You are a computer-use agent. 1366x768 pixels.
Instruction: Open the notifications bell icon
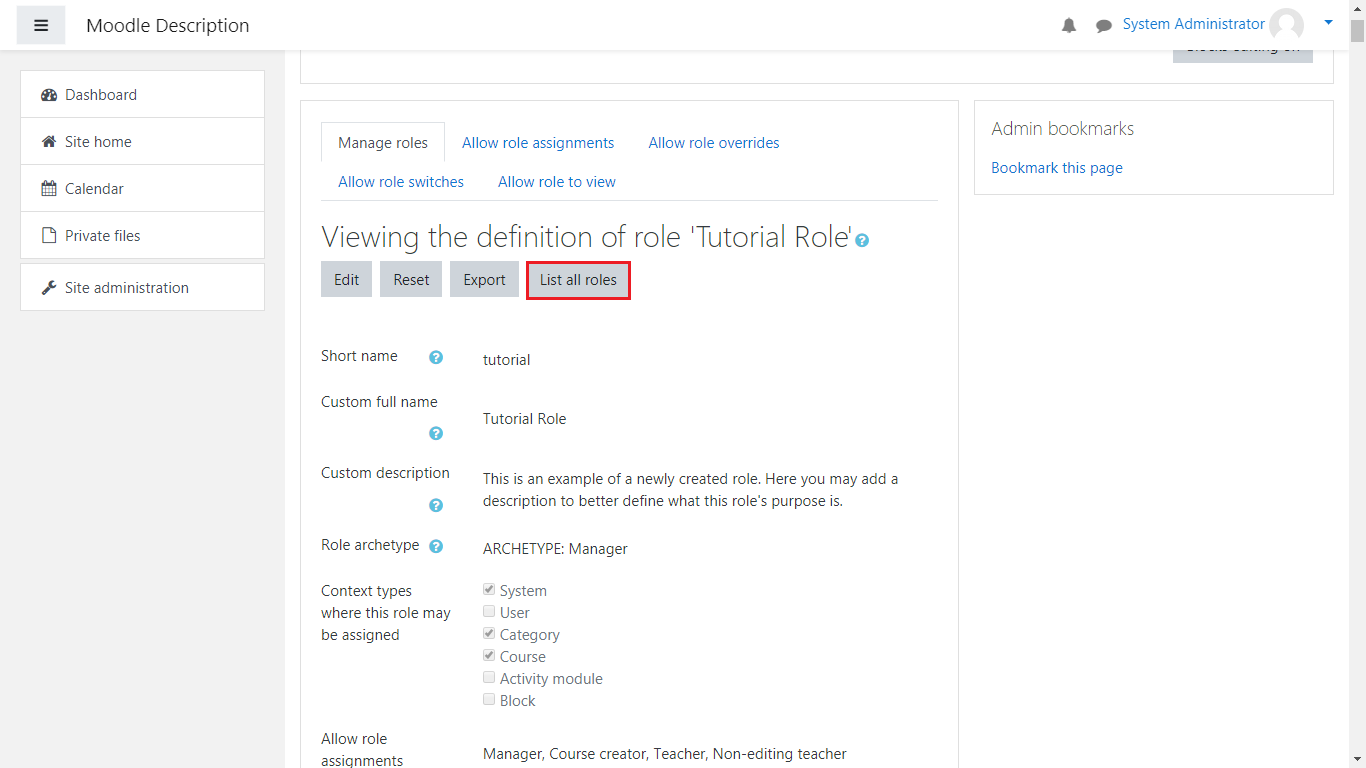(1069, 26)
